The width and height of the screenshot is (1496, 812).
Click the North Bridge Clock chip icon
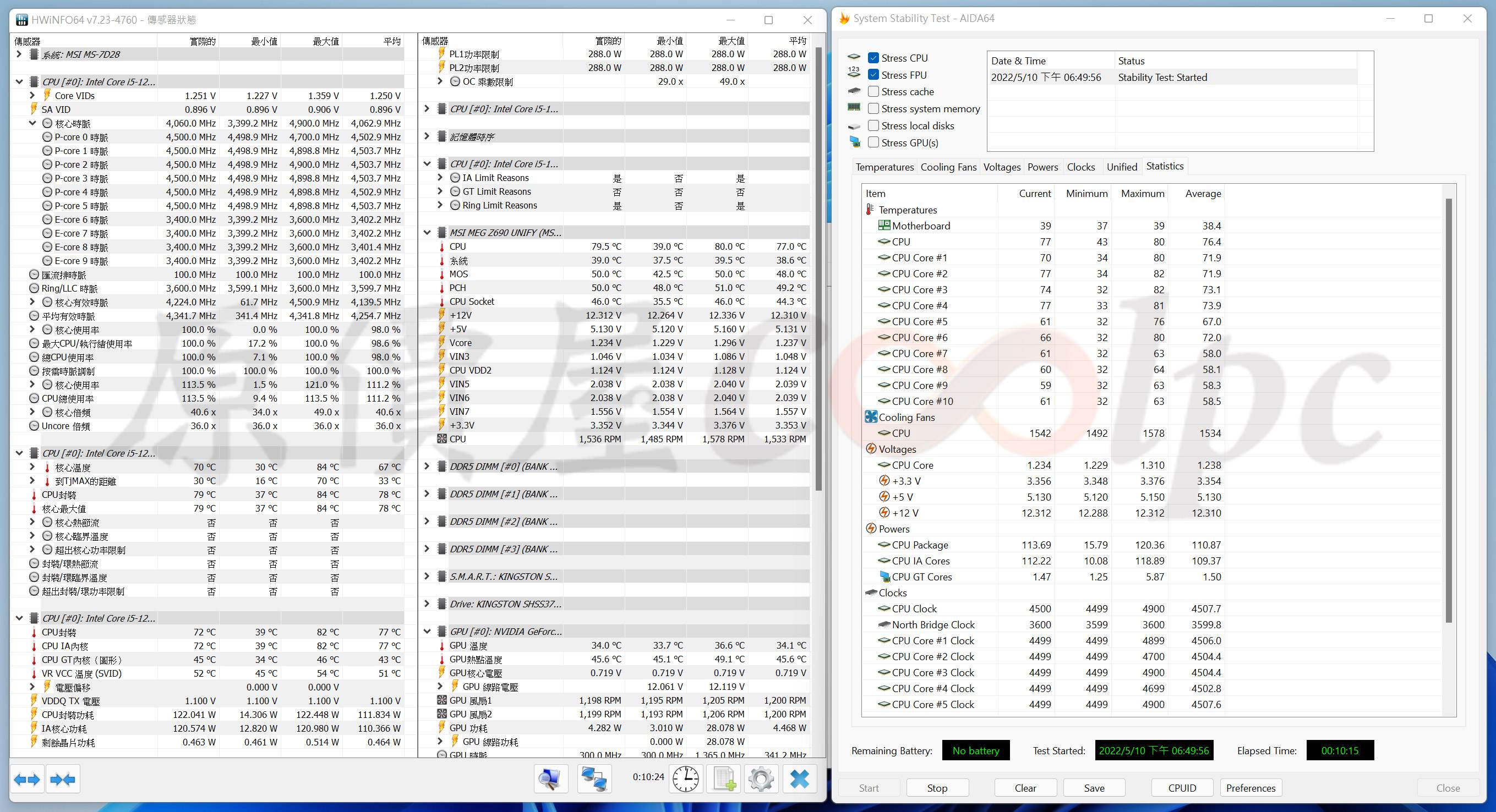[x=884, y=624]
